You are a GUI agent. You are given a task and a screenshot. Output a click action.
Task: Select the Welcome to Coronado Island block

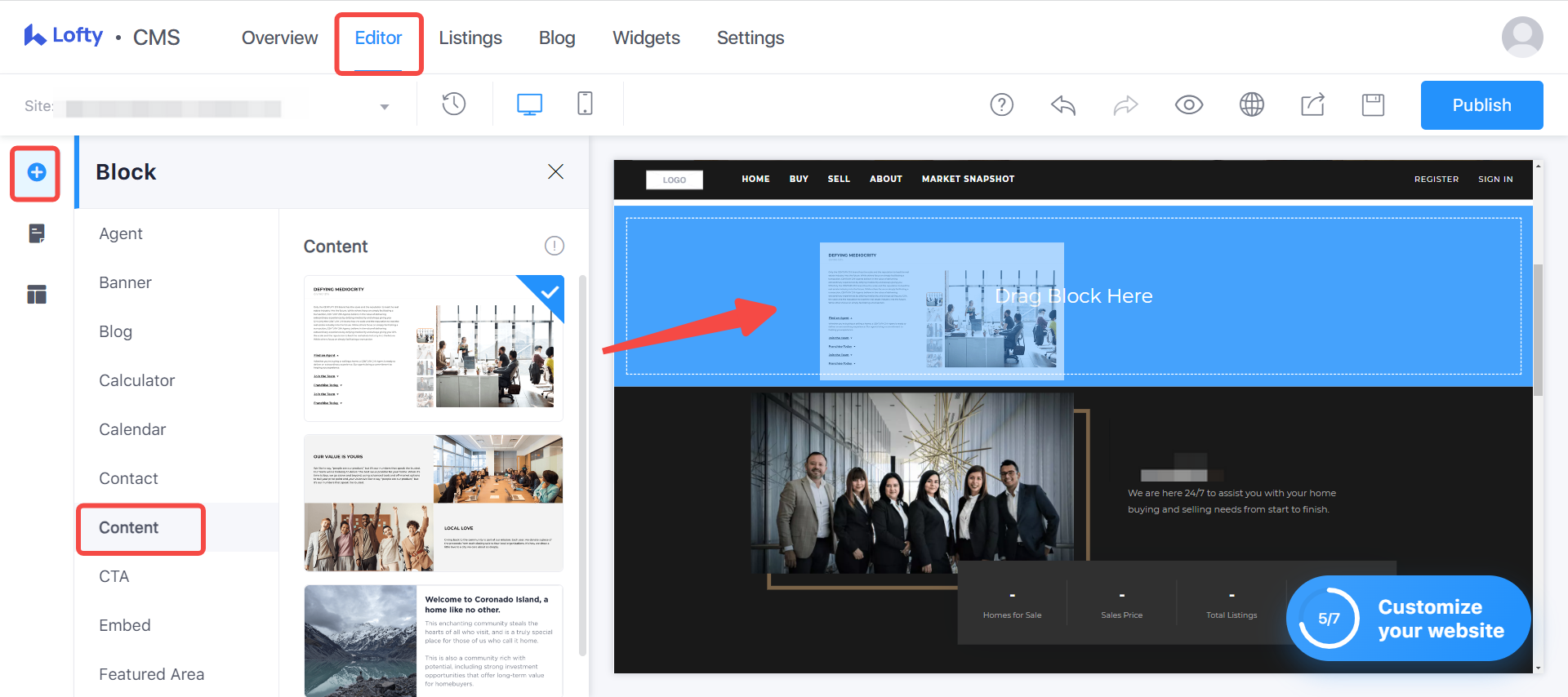pos(434,641)
